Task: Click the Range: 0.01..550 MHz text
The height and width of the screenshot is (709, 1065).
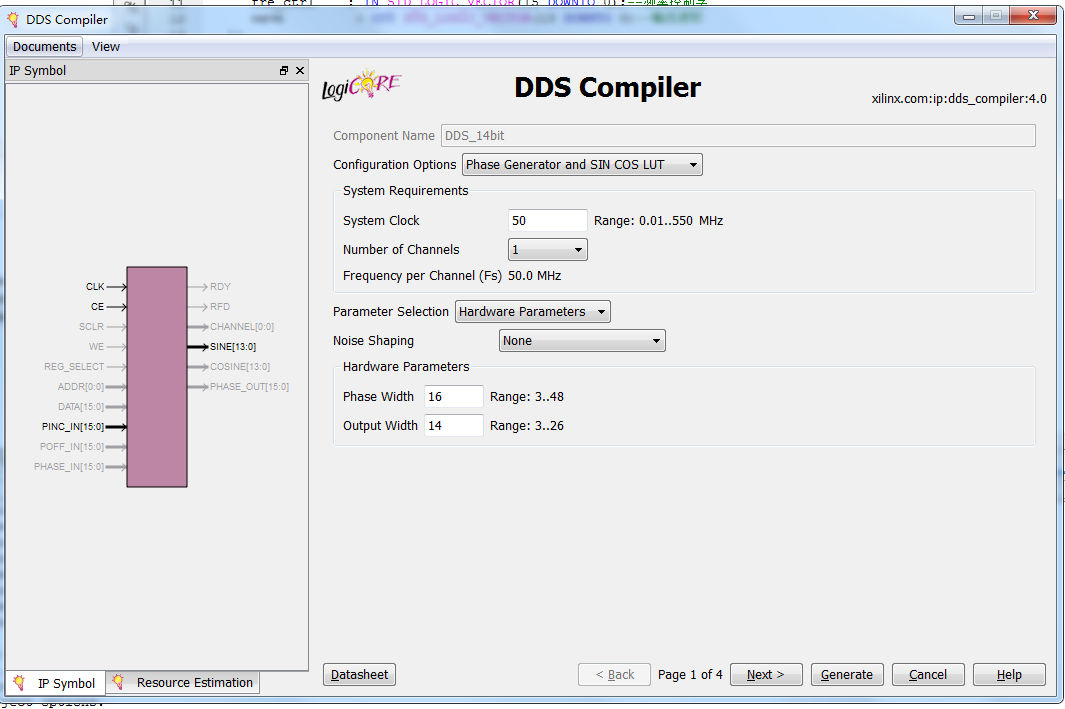Action: (658, 221)
